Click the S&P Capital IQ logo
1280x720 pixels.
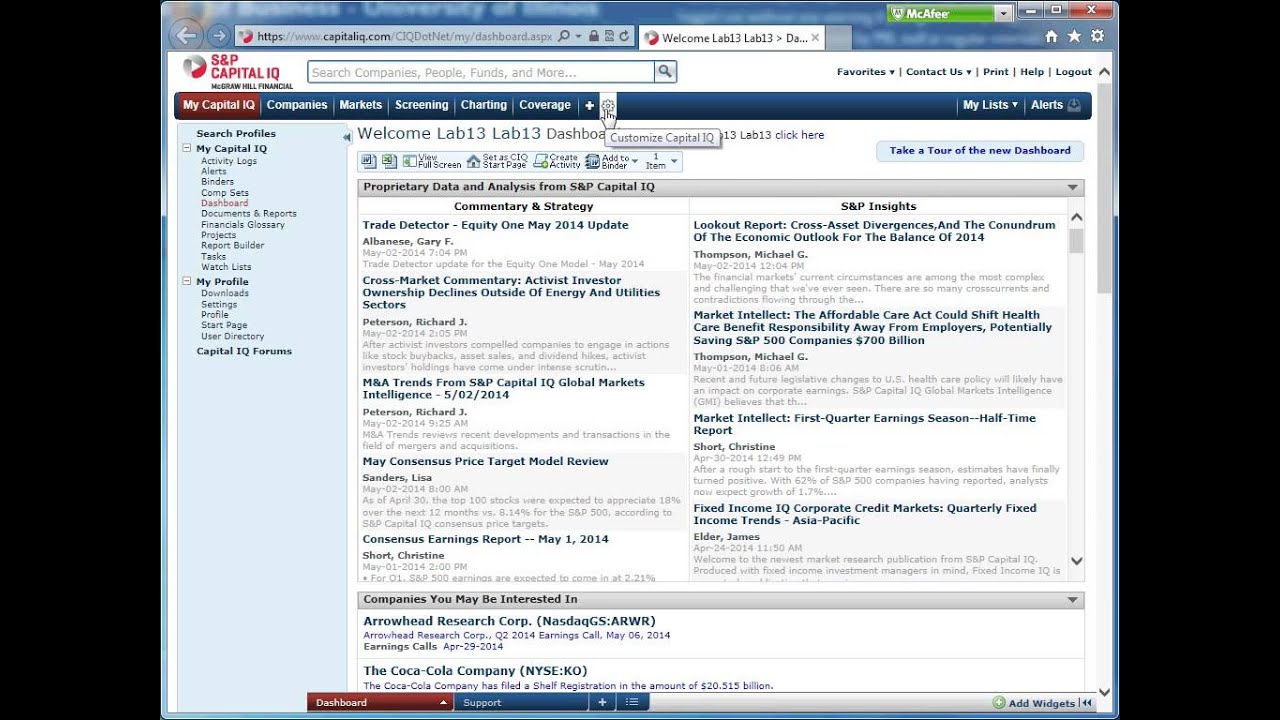point(238,72)
